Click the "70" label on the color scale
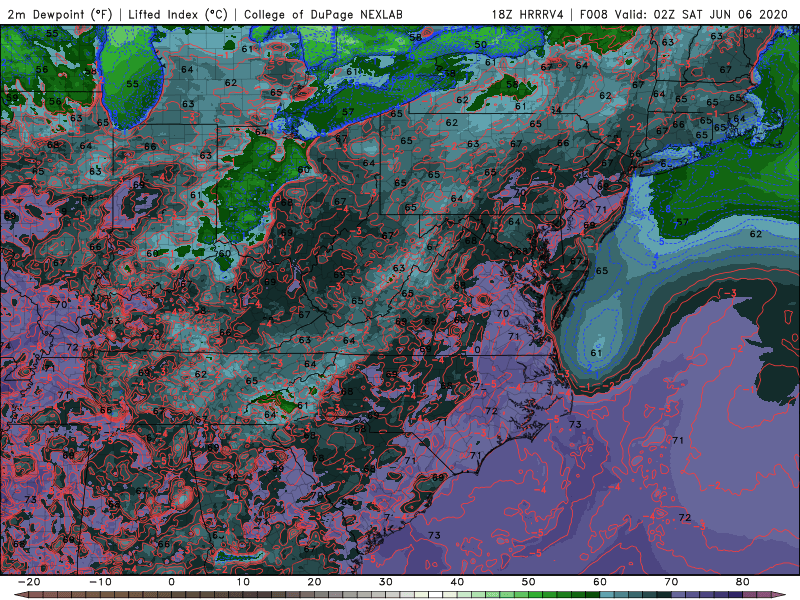Image resolution: width=800 pixels, height=600 pixels. pyautogui.click(x=671, y=582)
